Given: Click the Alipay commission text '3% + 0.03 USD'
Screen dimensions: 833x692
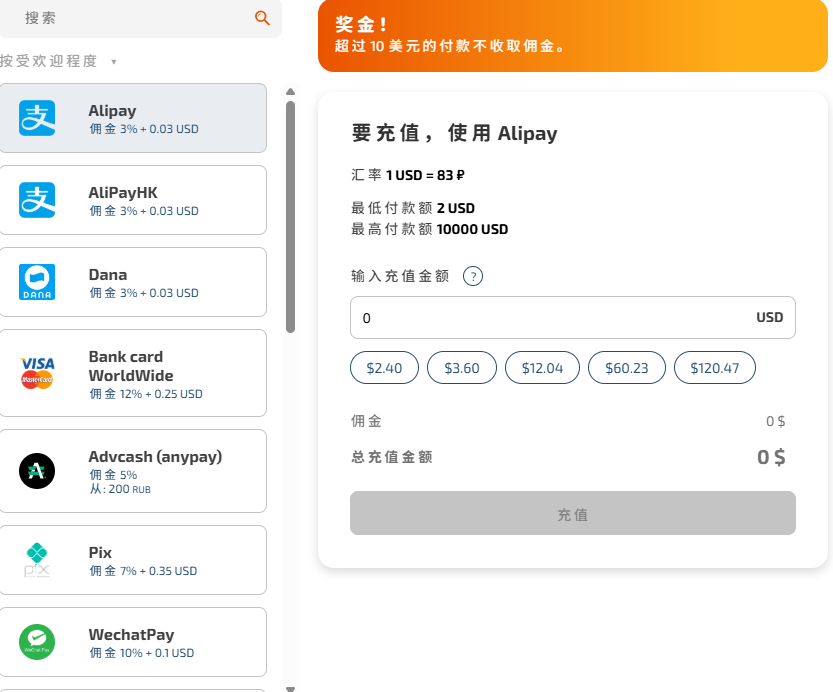Looking at the screenshot, I should 159,129.
